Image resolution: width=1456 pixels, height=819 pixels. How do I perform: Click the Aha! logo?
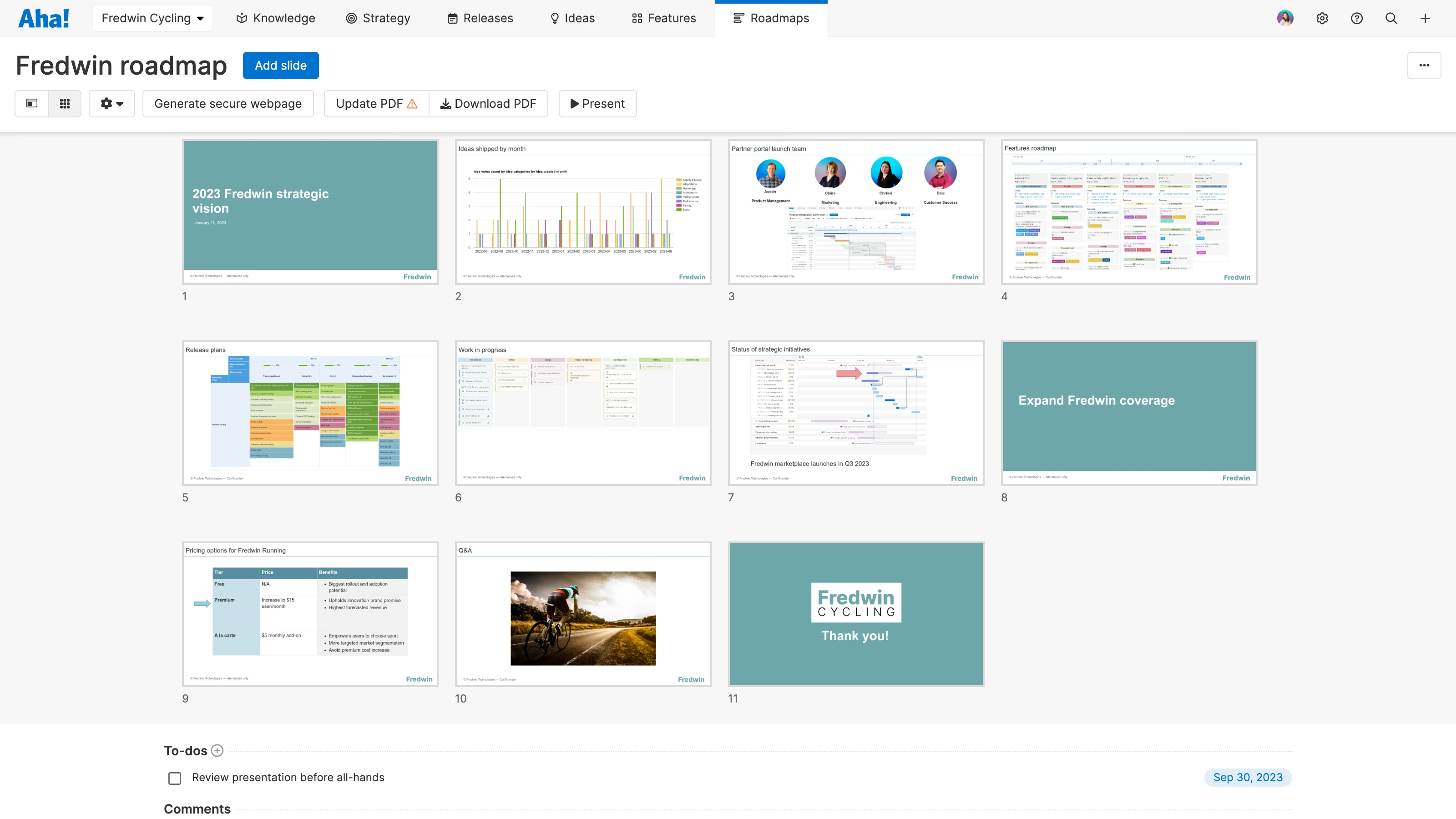[44, 18]
